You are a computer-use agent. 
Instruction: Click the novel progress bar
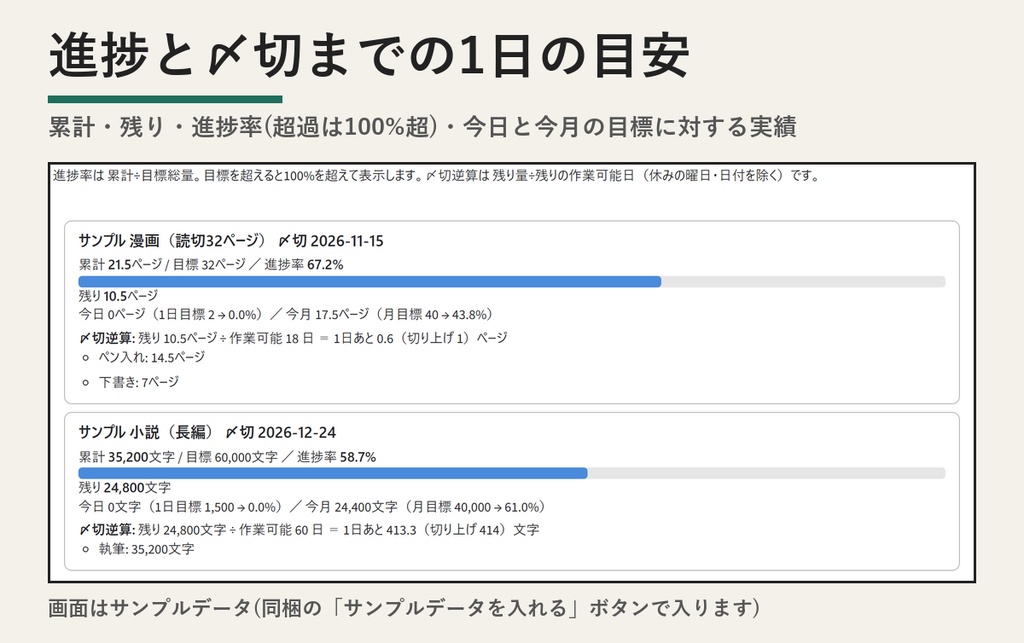(511, 473)
